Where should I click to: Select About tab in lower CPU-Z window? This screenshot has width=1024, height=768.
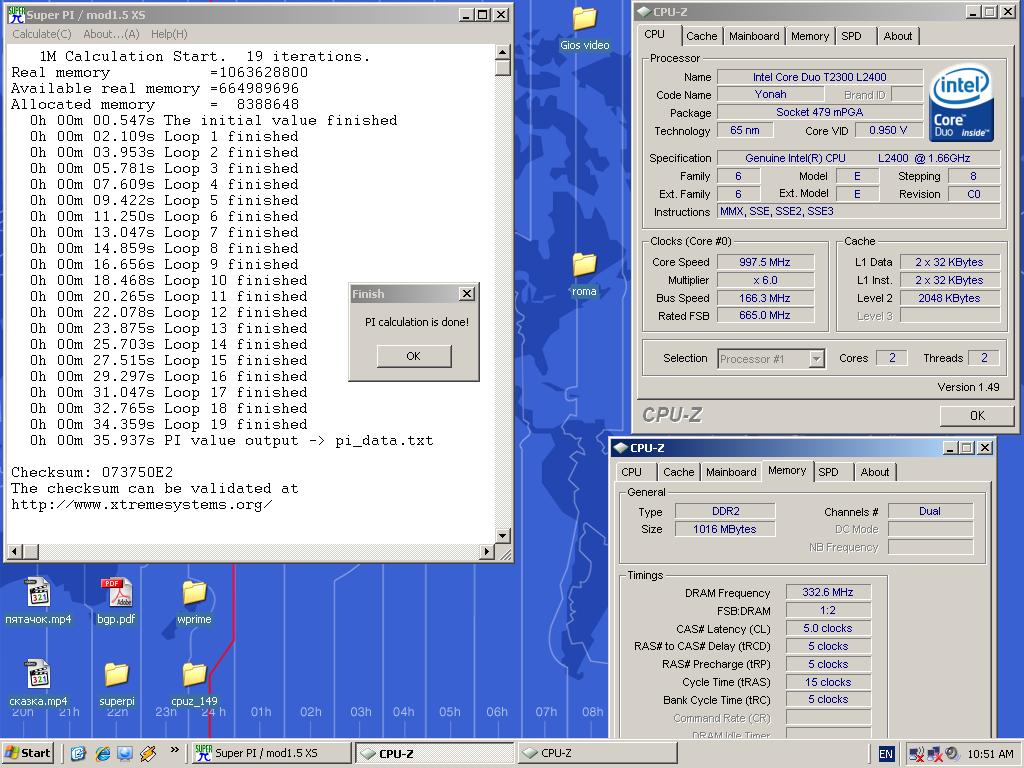coord(874,472)
